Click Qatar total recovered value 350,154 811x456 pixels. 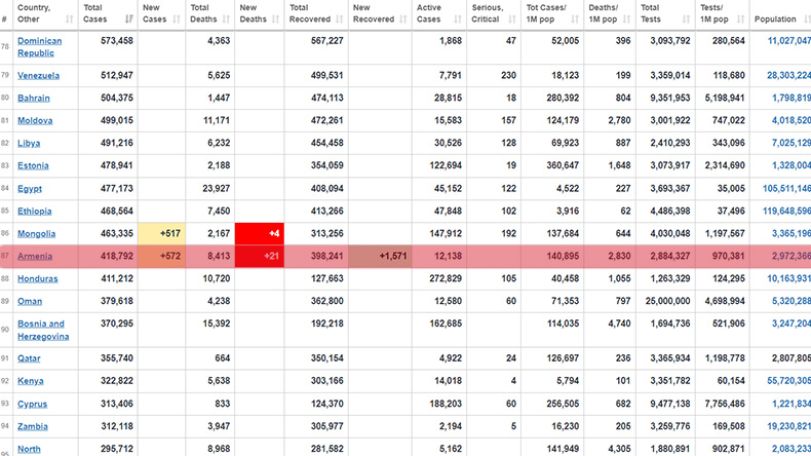click(327, 358)
